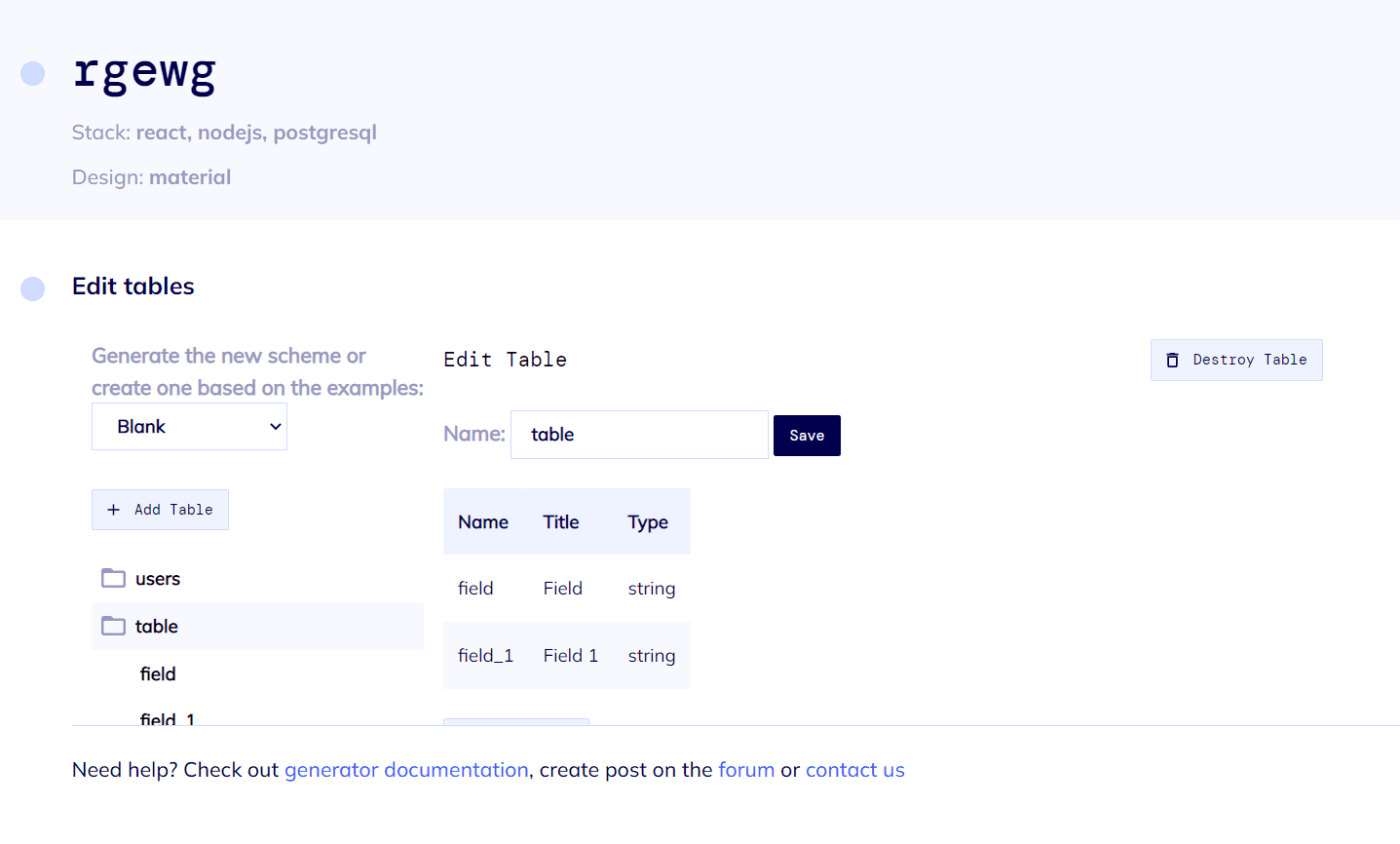This screenshot has width=1400, height=844.
Task: Click the Add Table button
Action: click(x=160, y=509)
